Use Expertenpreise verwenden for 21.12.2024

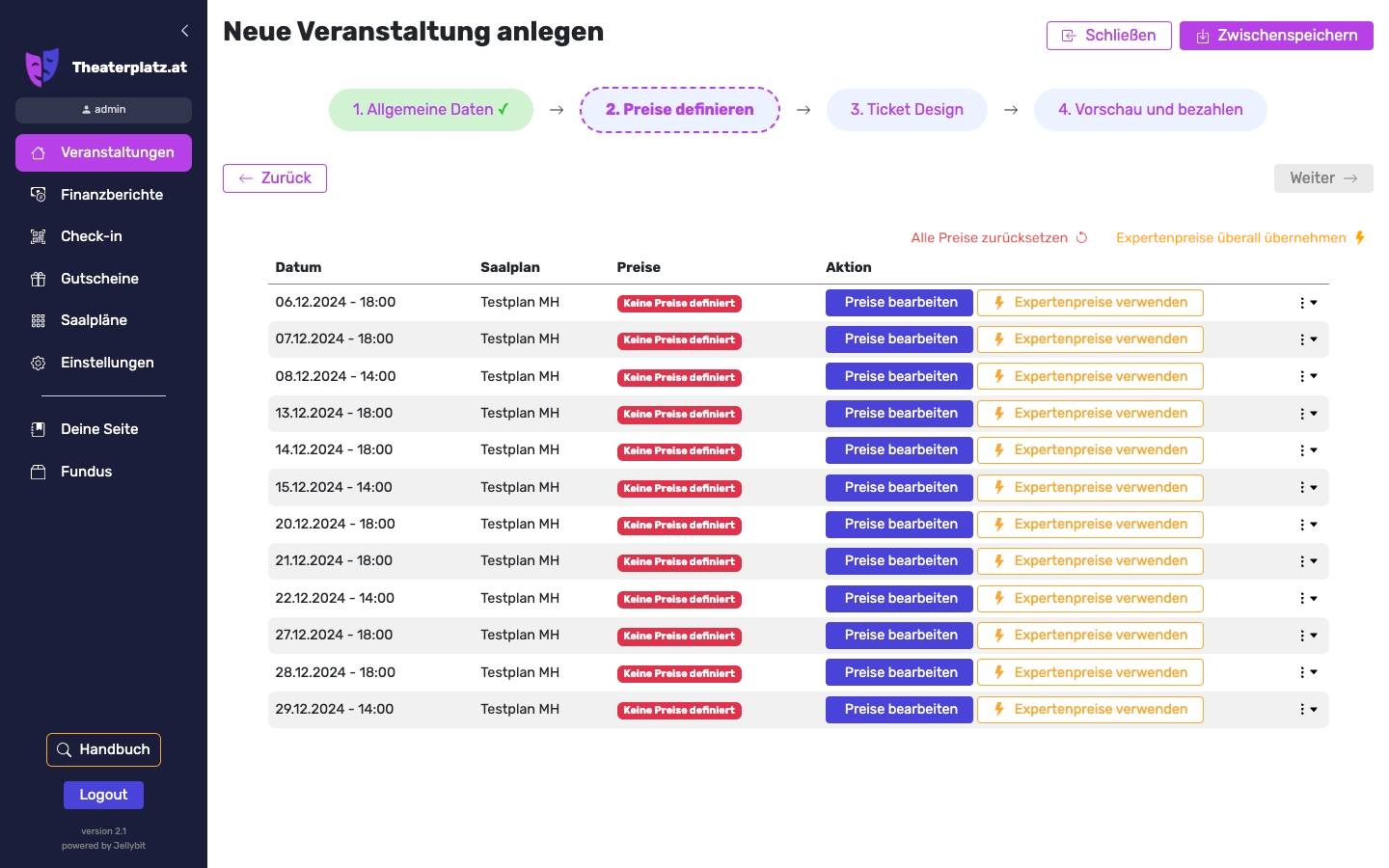[1090, 561]
